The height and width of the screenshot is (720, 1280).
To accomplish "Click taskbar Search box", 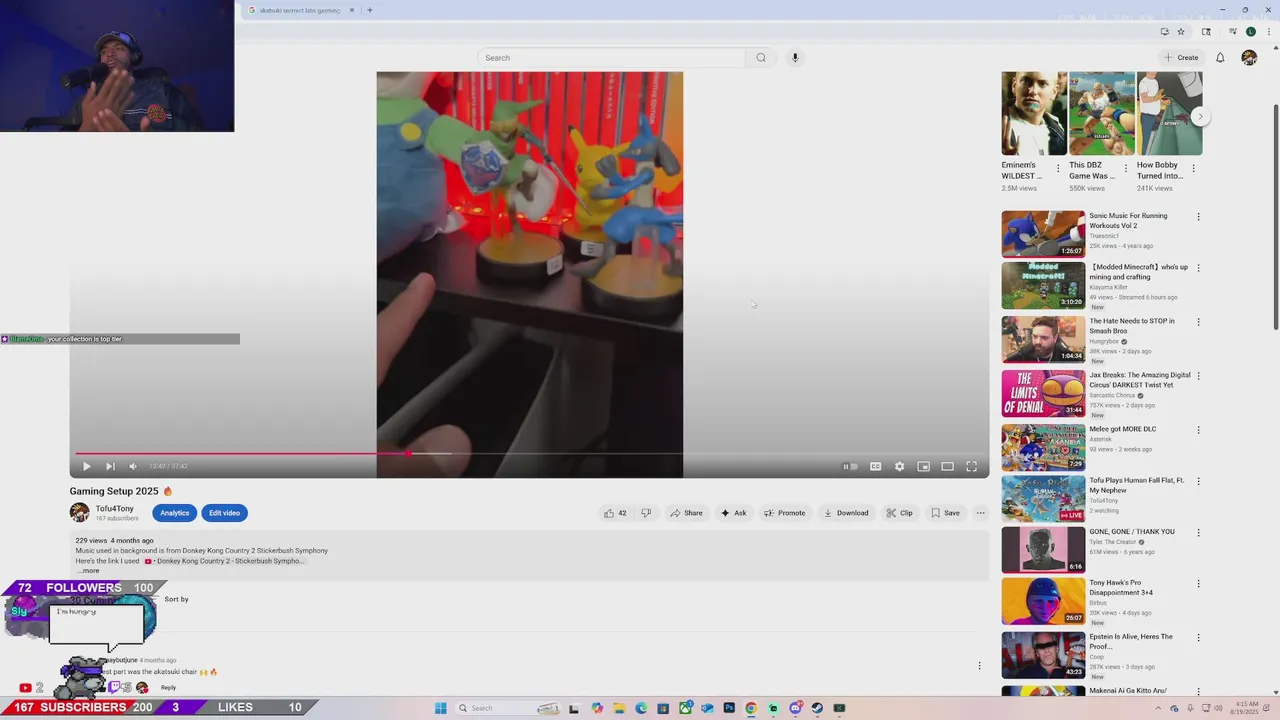I will [x=508, y=708].
